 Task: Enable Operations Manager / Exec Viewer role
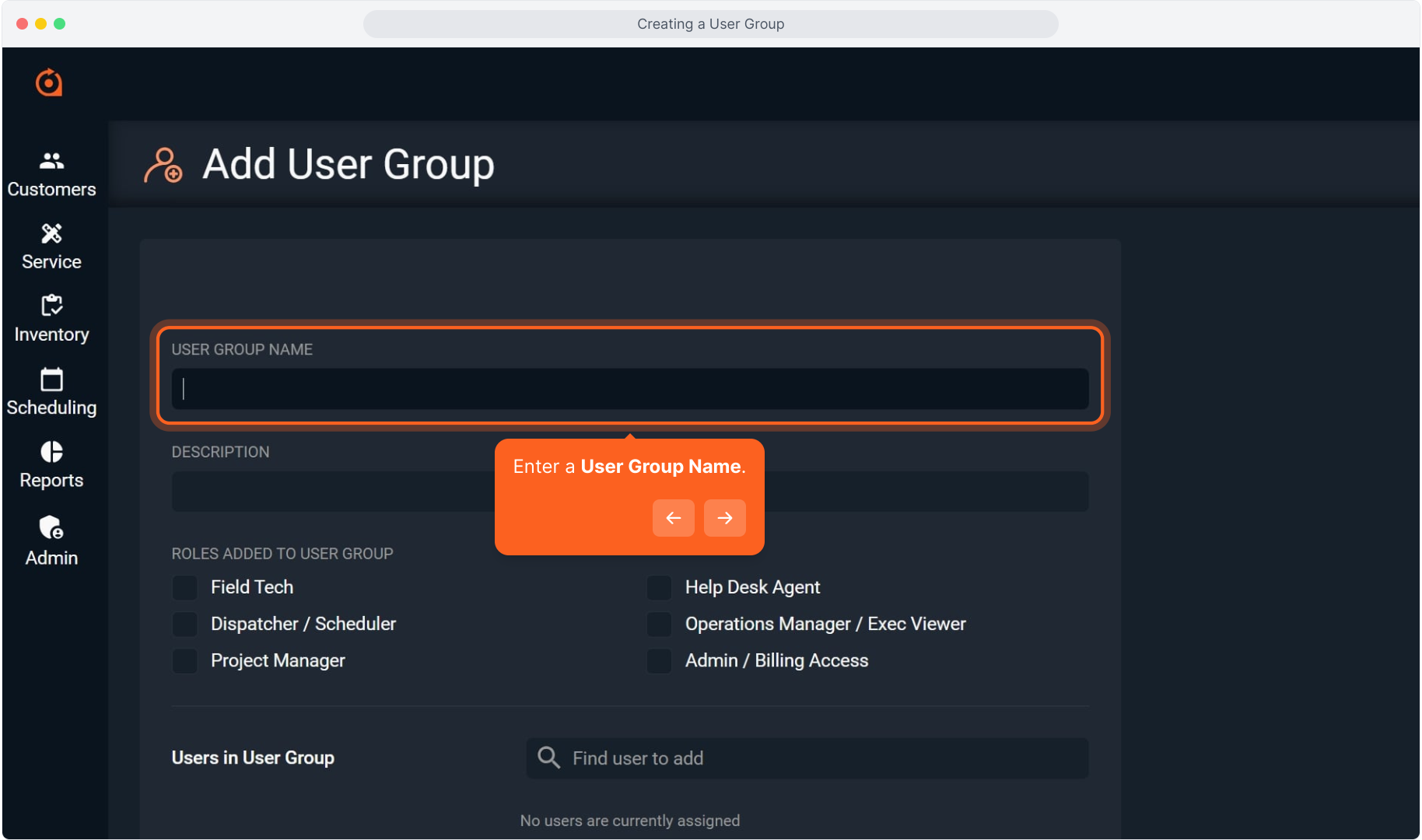pos(659,624)
